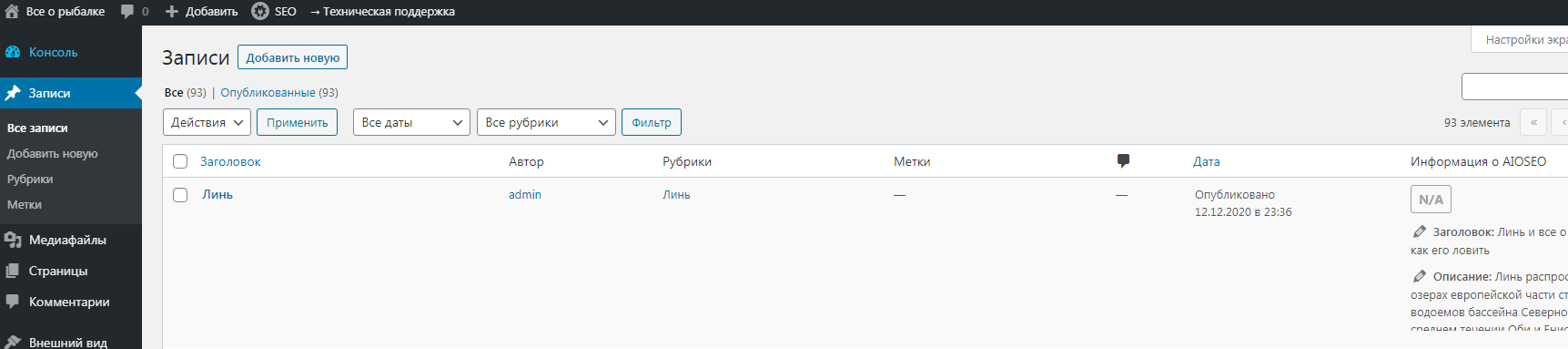Open the SEO gear icon in admin bar
1568x349 pixels.
tap(260, 11)
